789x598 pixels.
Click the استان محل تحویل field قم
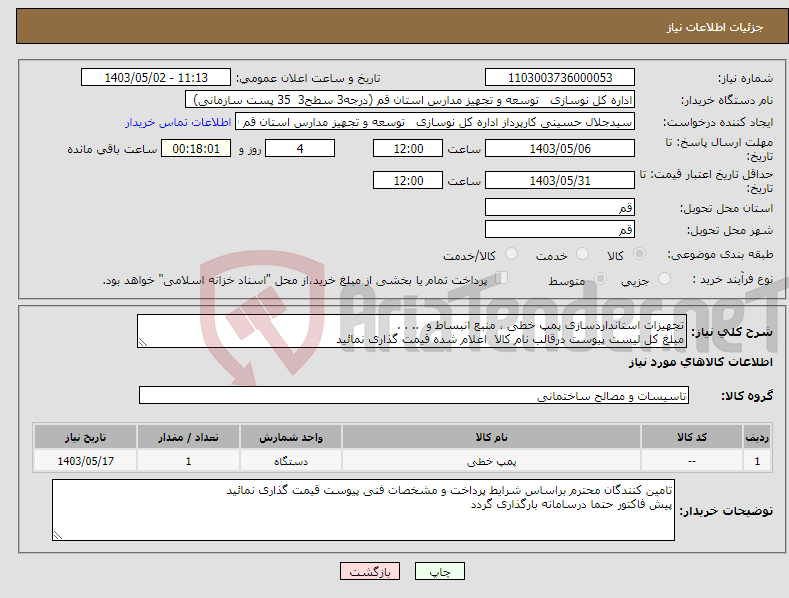560,207
